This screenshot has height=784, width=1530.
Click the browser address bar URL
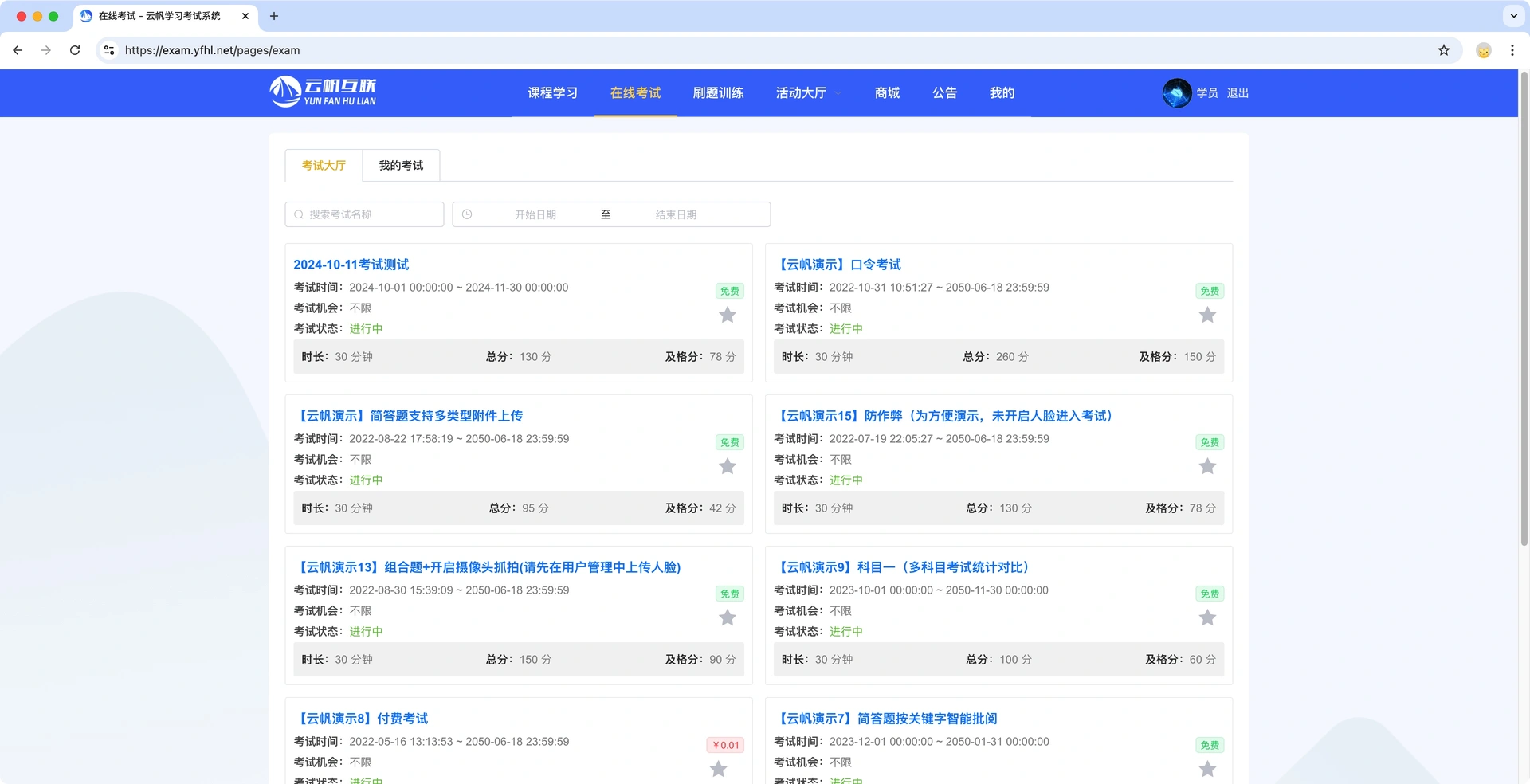[213, 50]
